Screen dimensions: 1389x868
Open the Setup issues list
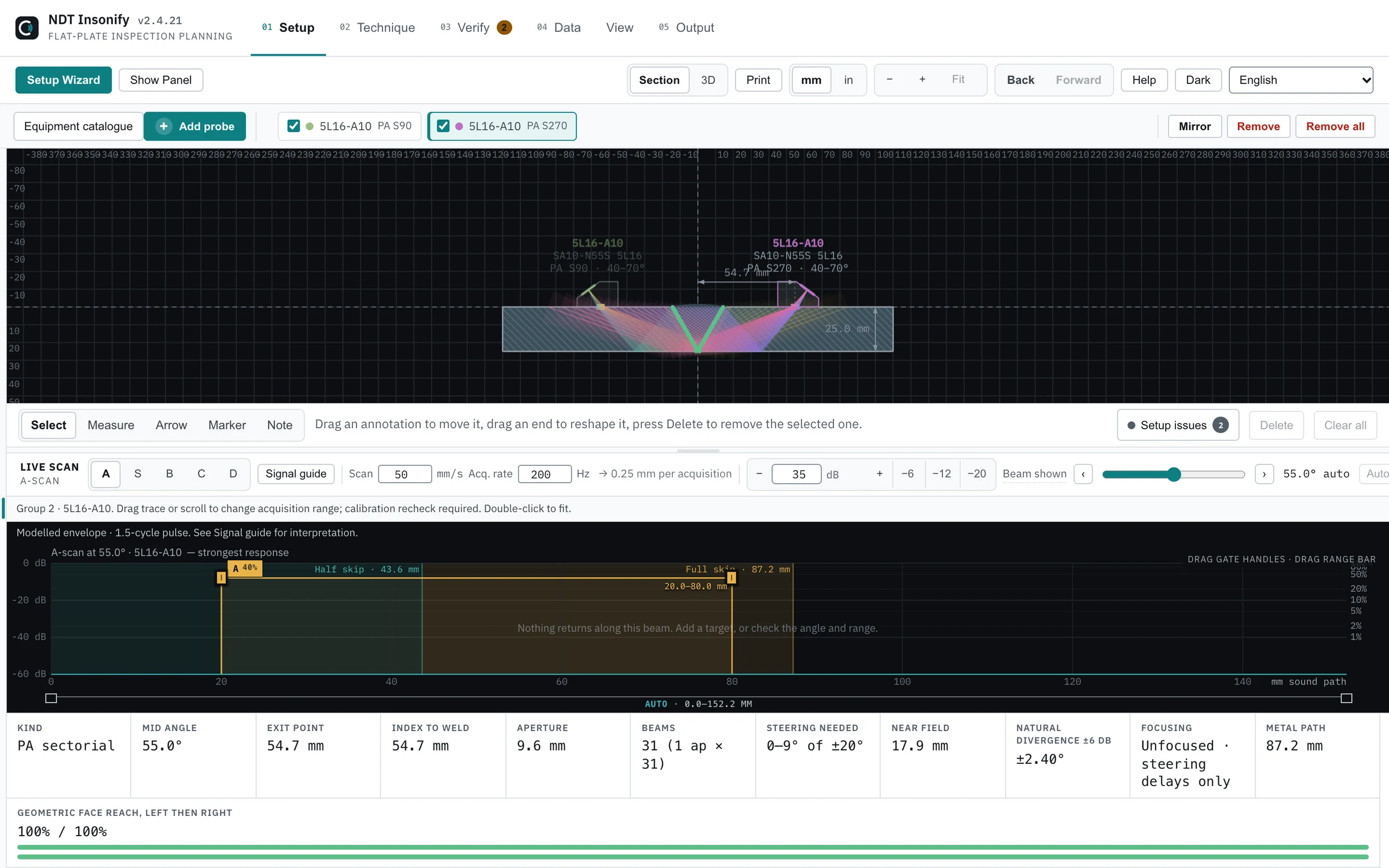(x=1177, y=425)
